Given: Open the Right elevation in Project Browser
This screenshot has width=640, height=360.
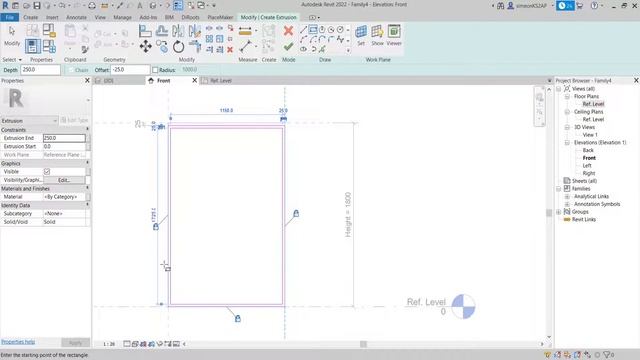Looking at the screenshot, I should click(589, 173).
